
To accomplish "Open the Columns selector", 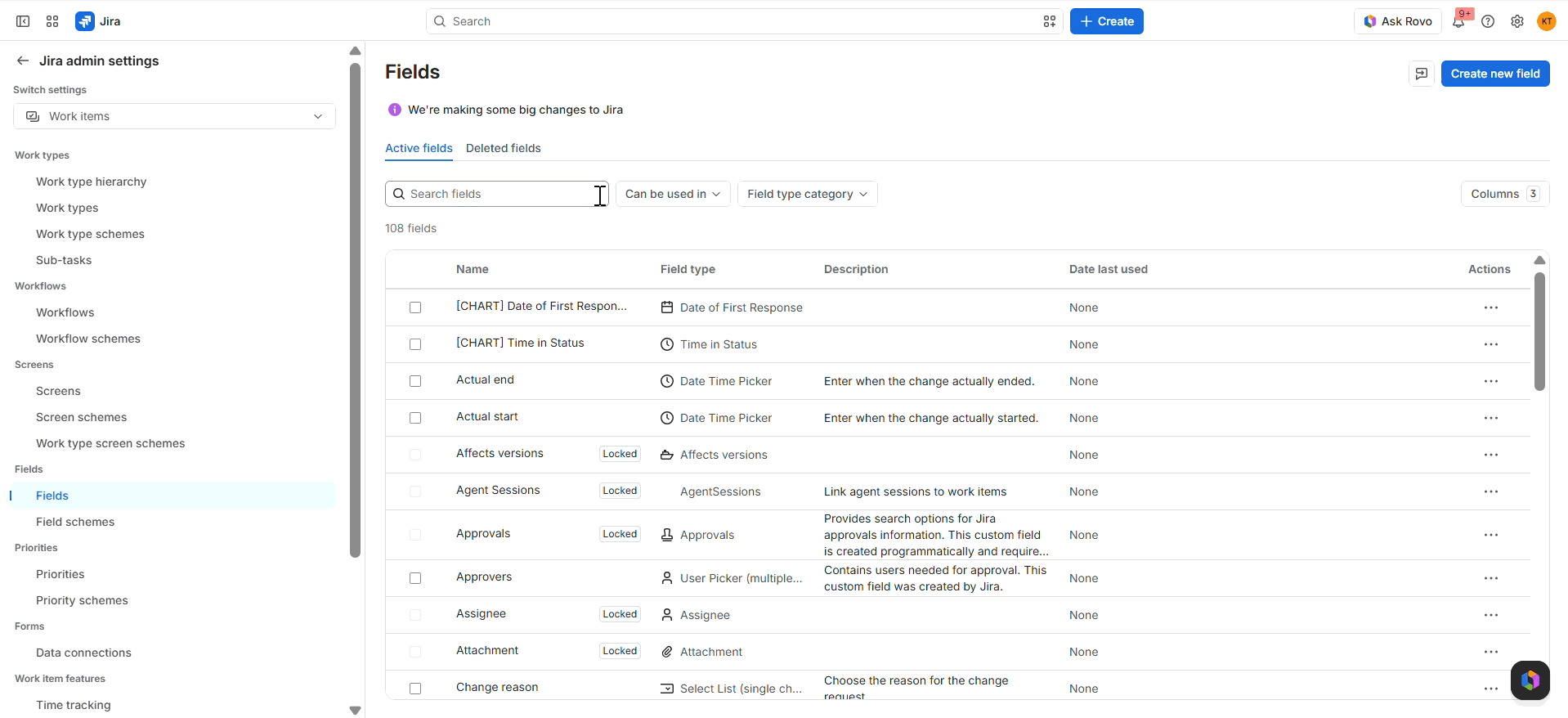I will tap(1504, 194).
